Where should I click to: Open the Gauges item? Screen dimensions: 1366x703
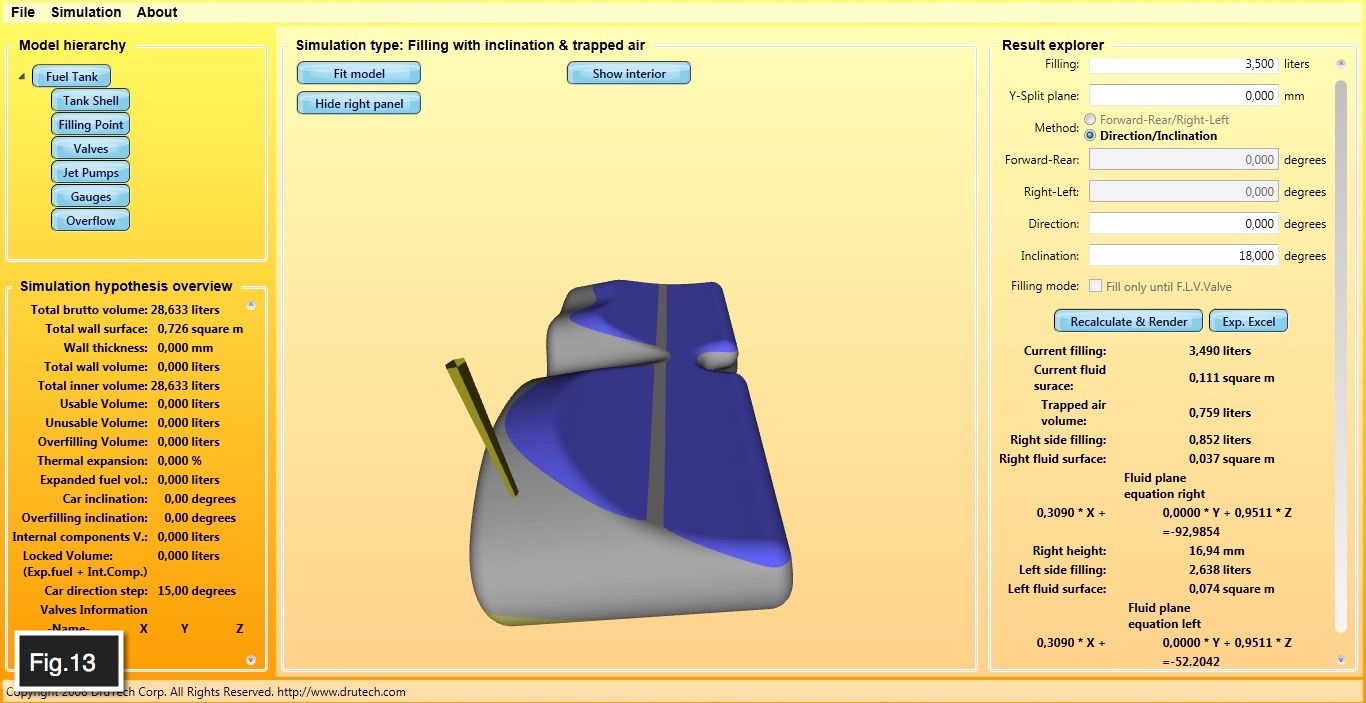pyautogui.click(x=90, y=197)
